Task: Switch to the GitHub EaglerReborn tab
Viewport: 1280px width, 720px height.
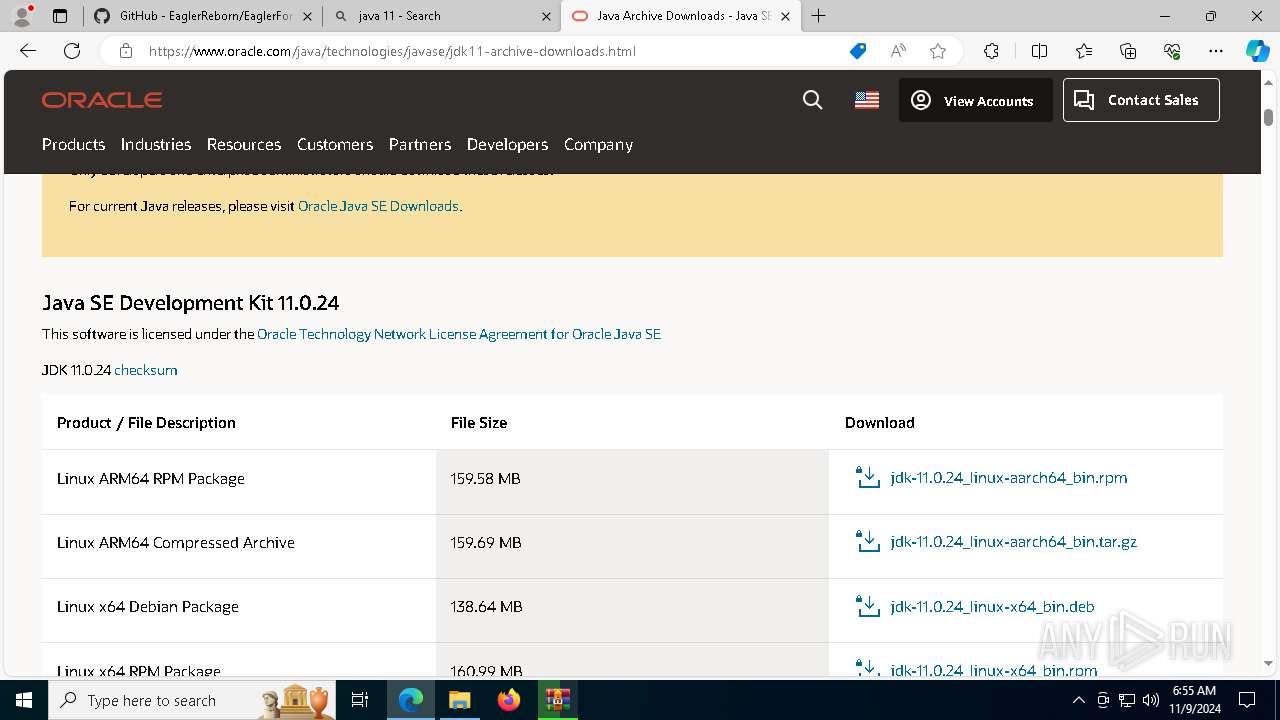Action: (x=203, y=16)
